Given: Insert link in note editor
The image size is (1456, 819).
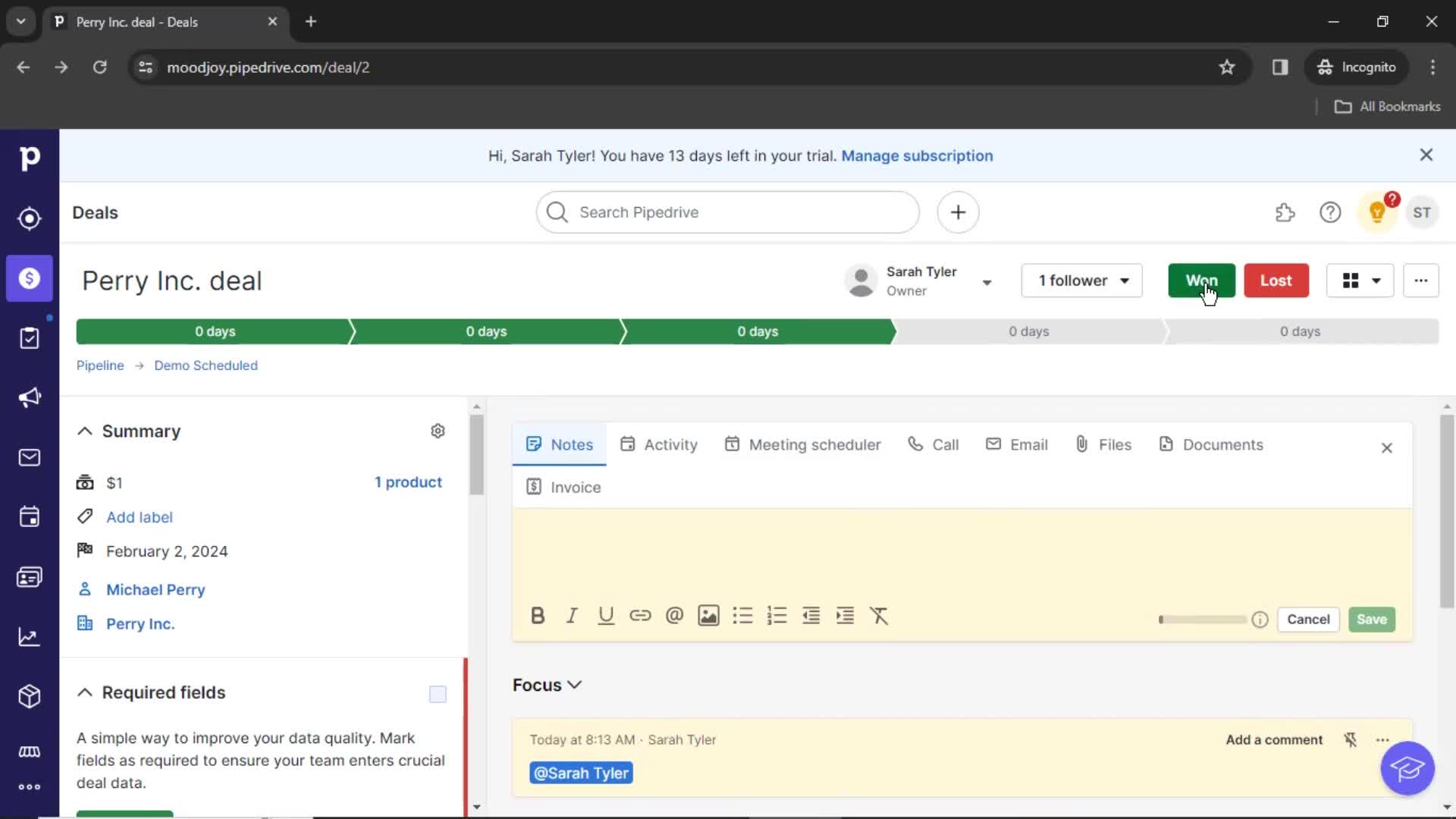Looking at the screenshot, I should click(640, 616).
